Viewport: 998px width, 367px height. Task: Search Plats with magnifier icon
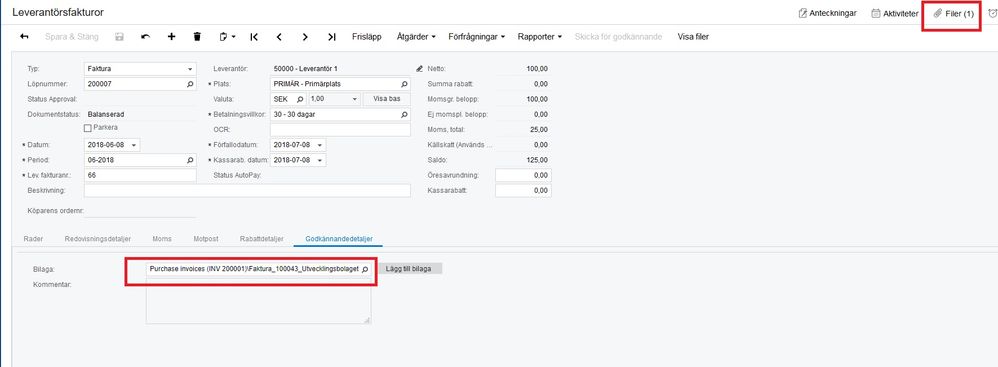click(x=404, y=84)
